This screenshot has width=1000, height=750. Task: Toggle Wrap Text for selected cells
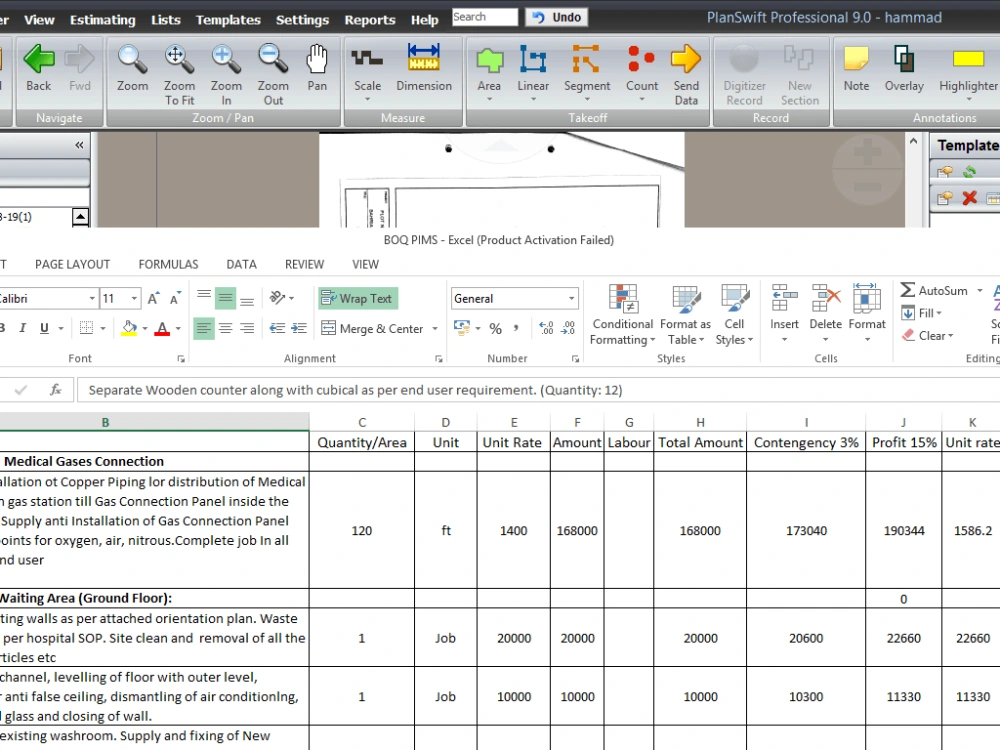pyautogui.click(x=357, y=298)
